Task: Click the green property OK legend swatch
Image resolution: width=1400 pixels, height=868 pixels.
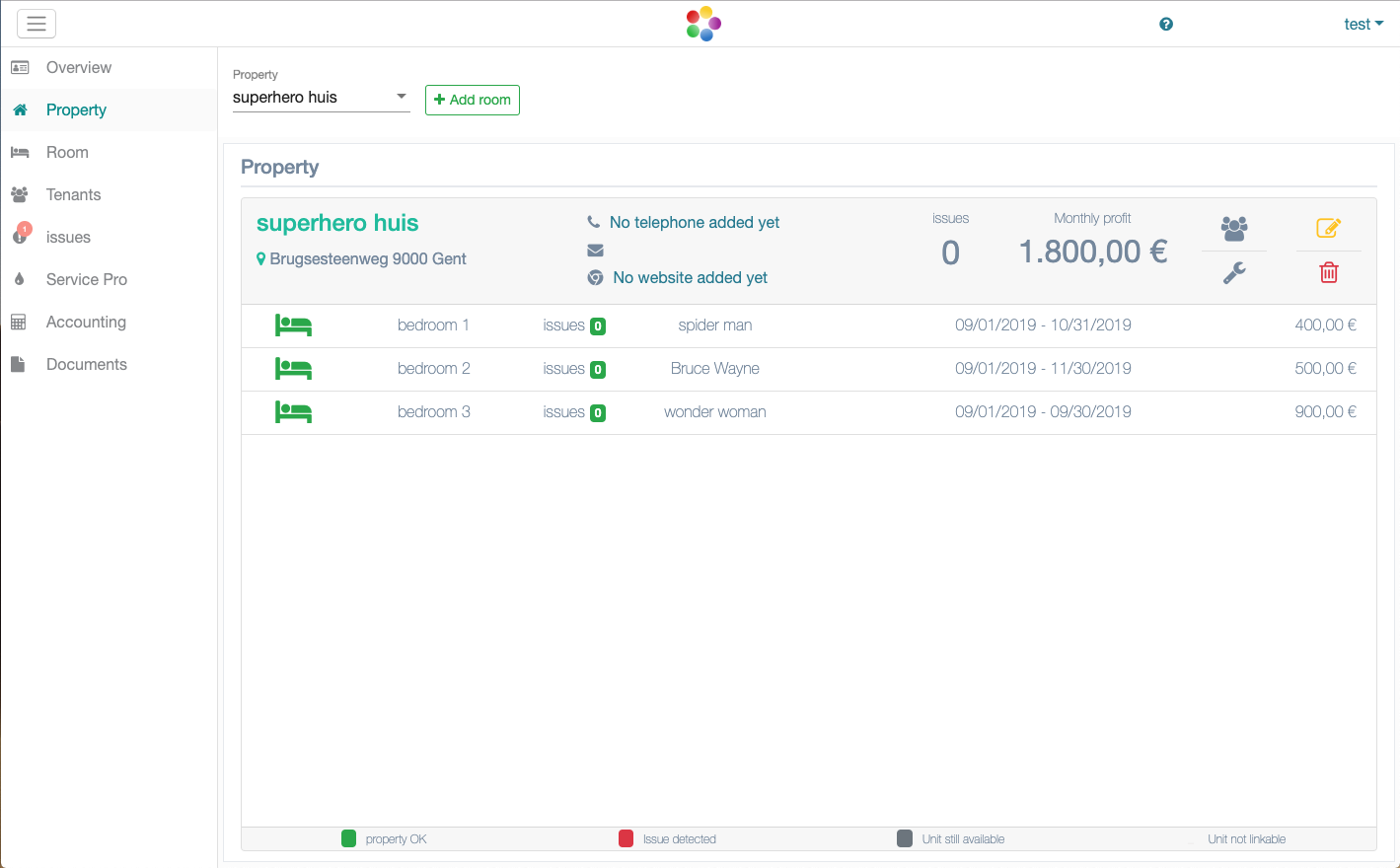Action: 348,838
